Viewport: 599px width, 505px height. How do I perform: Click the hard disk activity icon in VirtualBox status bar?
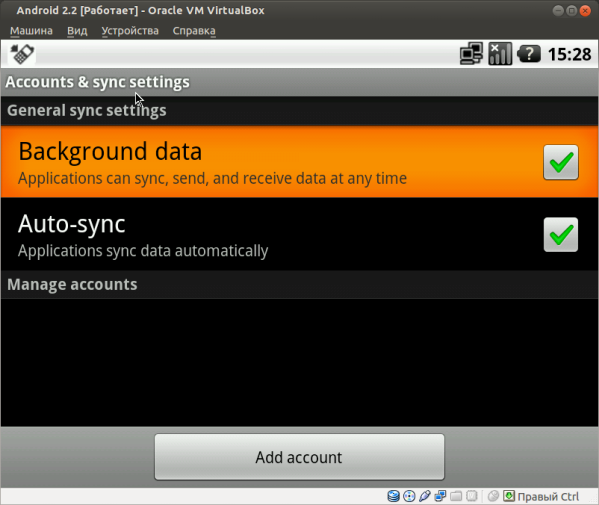pyautogui.click(x=393, y=496)
